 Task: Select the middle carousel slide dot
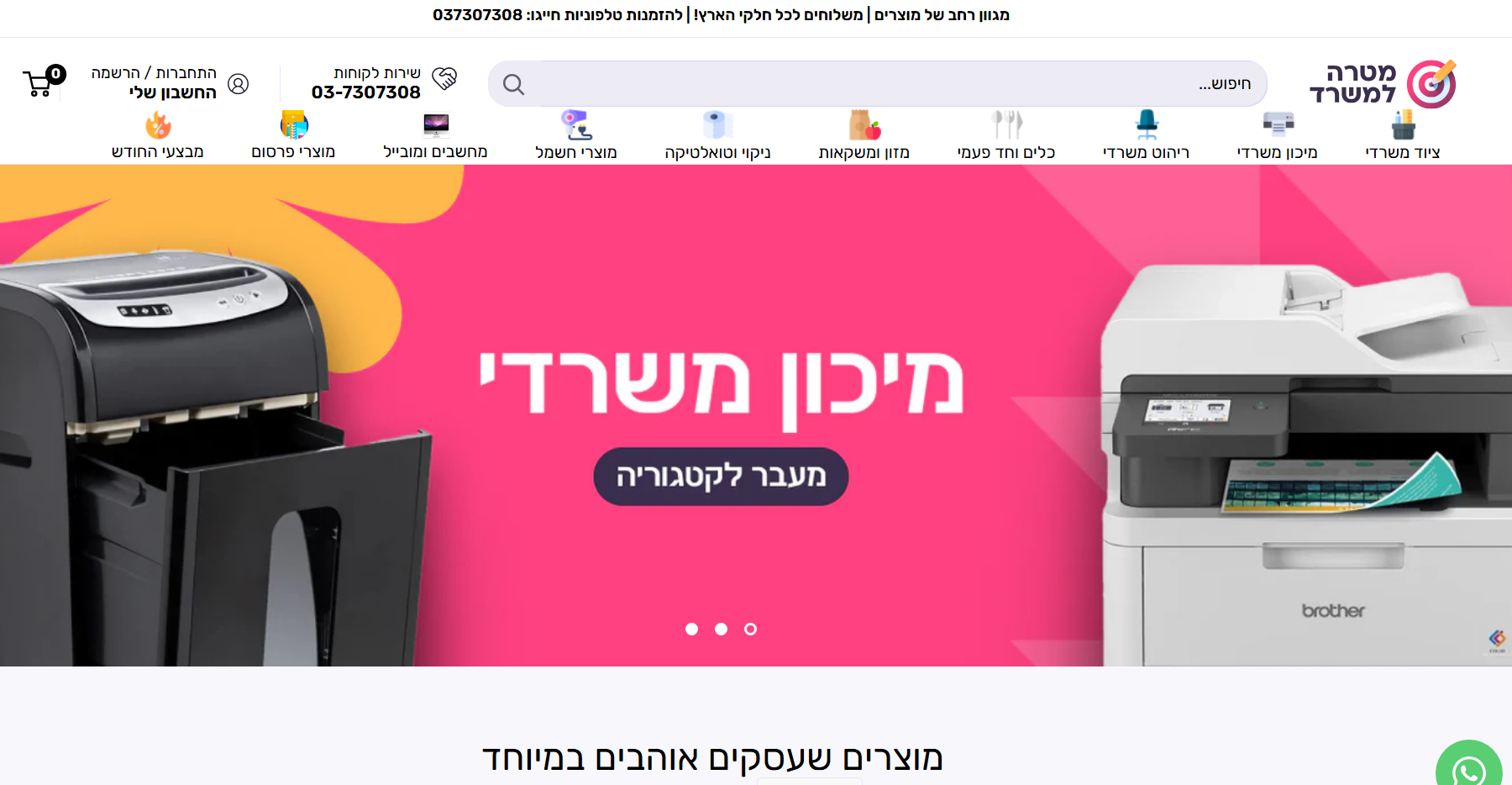pos(721,629)
